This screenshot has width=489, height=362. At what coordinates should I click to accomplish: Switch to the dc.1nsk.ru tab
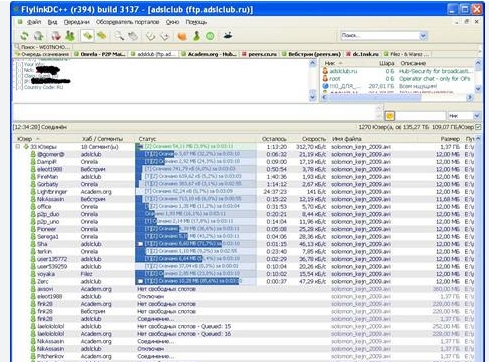tap(362, 54)
